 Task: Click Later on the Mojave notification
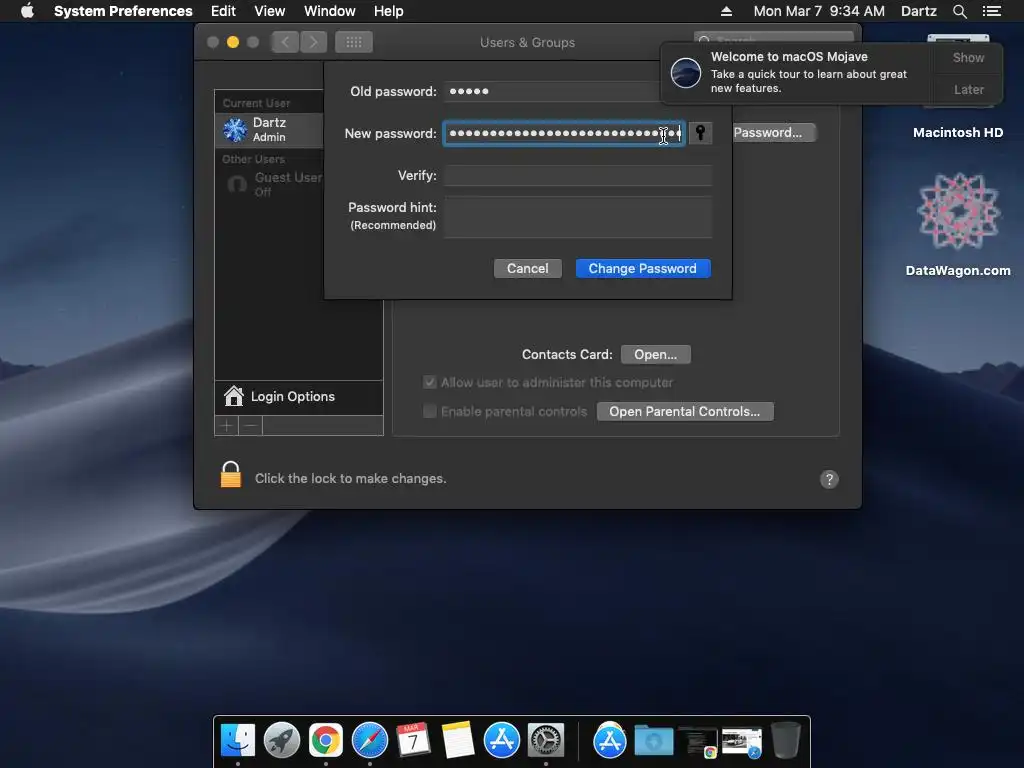coord(968,89)
